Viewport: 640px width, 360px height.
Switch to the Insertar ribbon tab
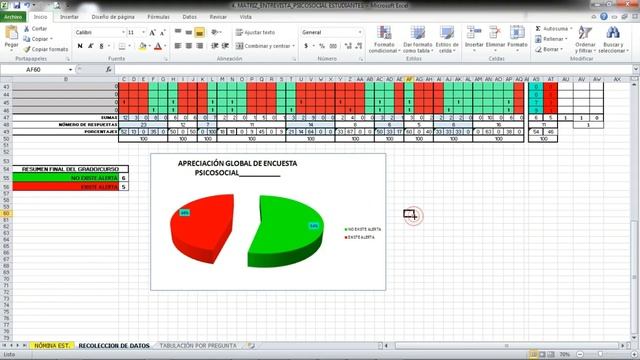pos(69,17)
